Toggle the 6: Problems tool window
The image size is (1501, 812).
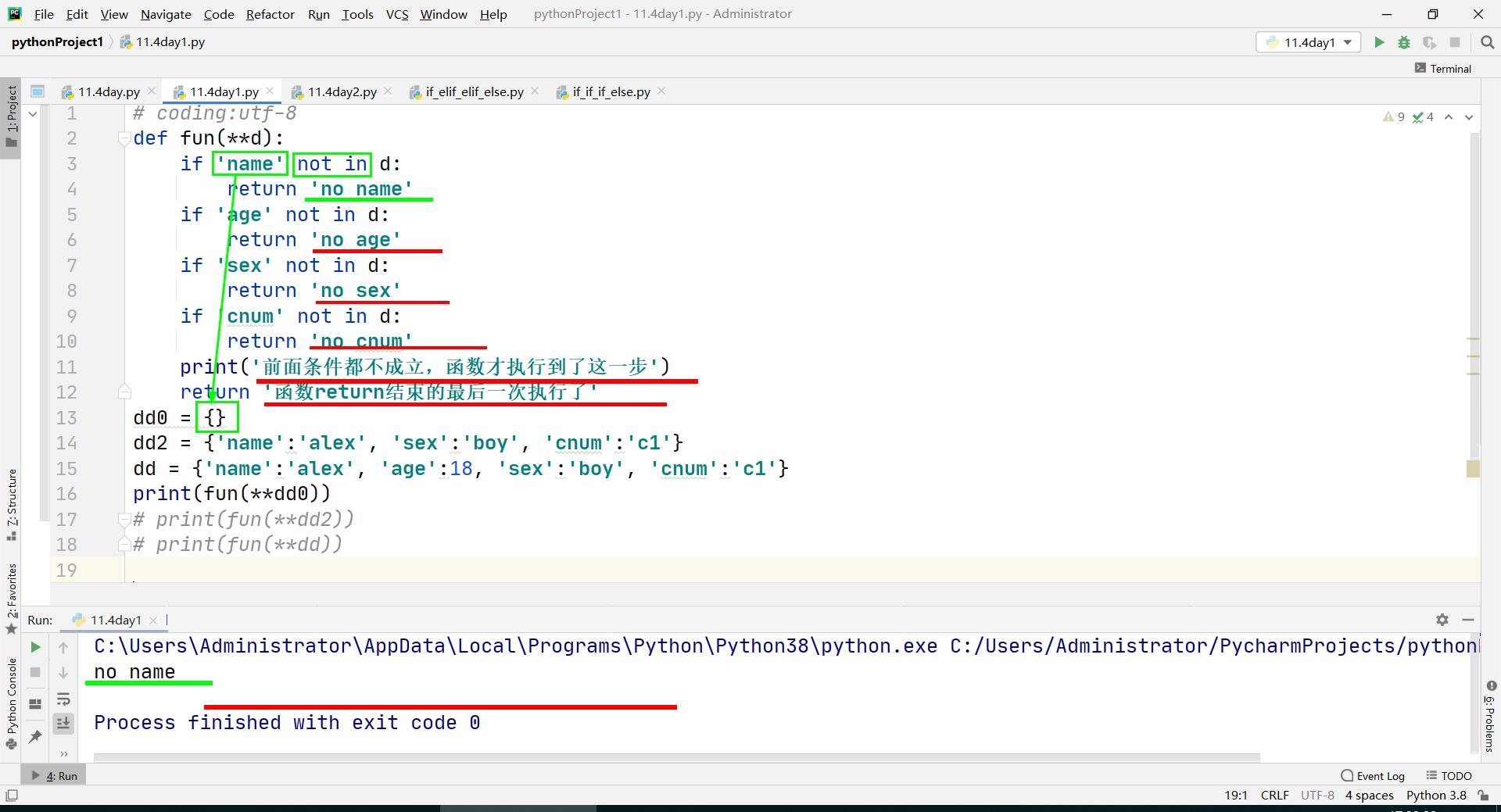click(1490, 716)
